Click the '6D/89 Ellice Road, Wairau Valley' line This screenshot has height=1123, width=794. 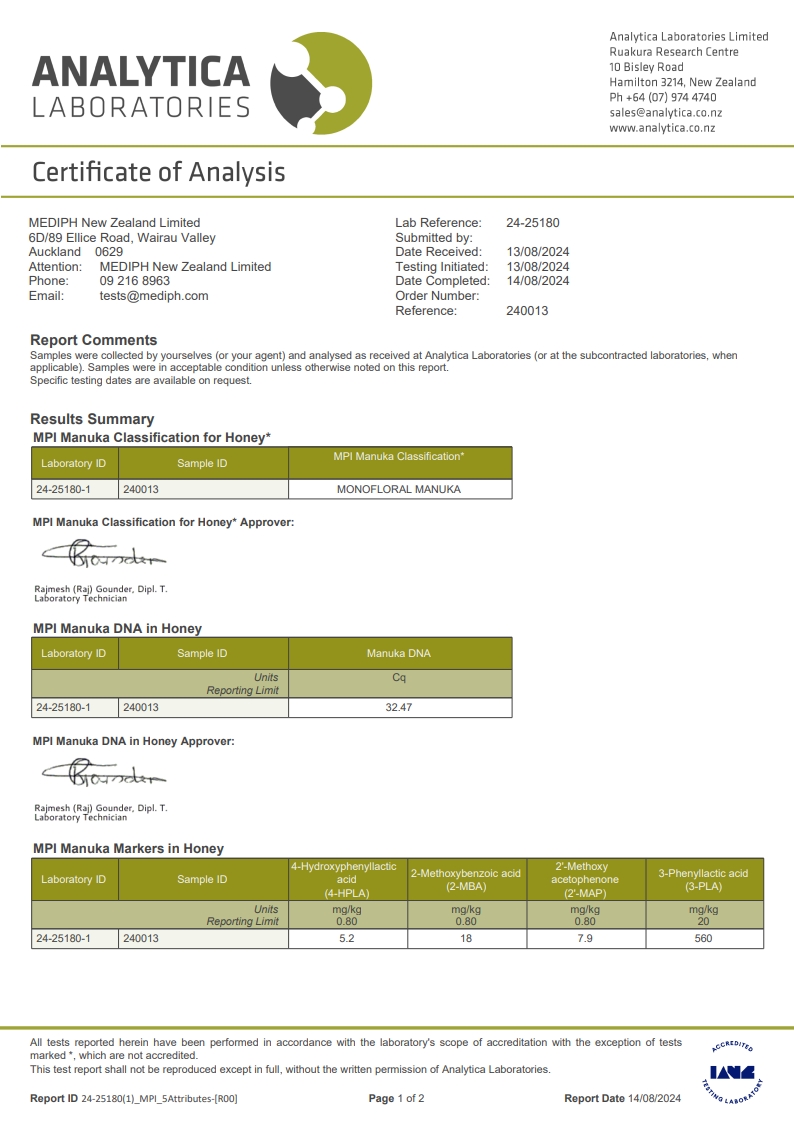coord(122,238)
